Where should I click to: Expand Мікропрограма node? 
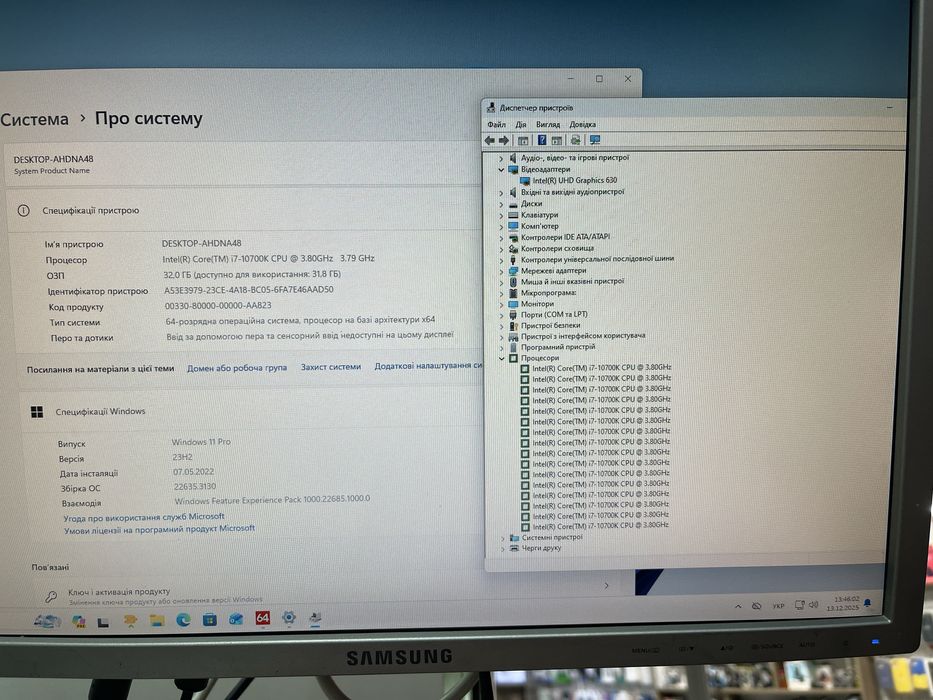[x=501, y=293]
